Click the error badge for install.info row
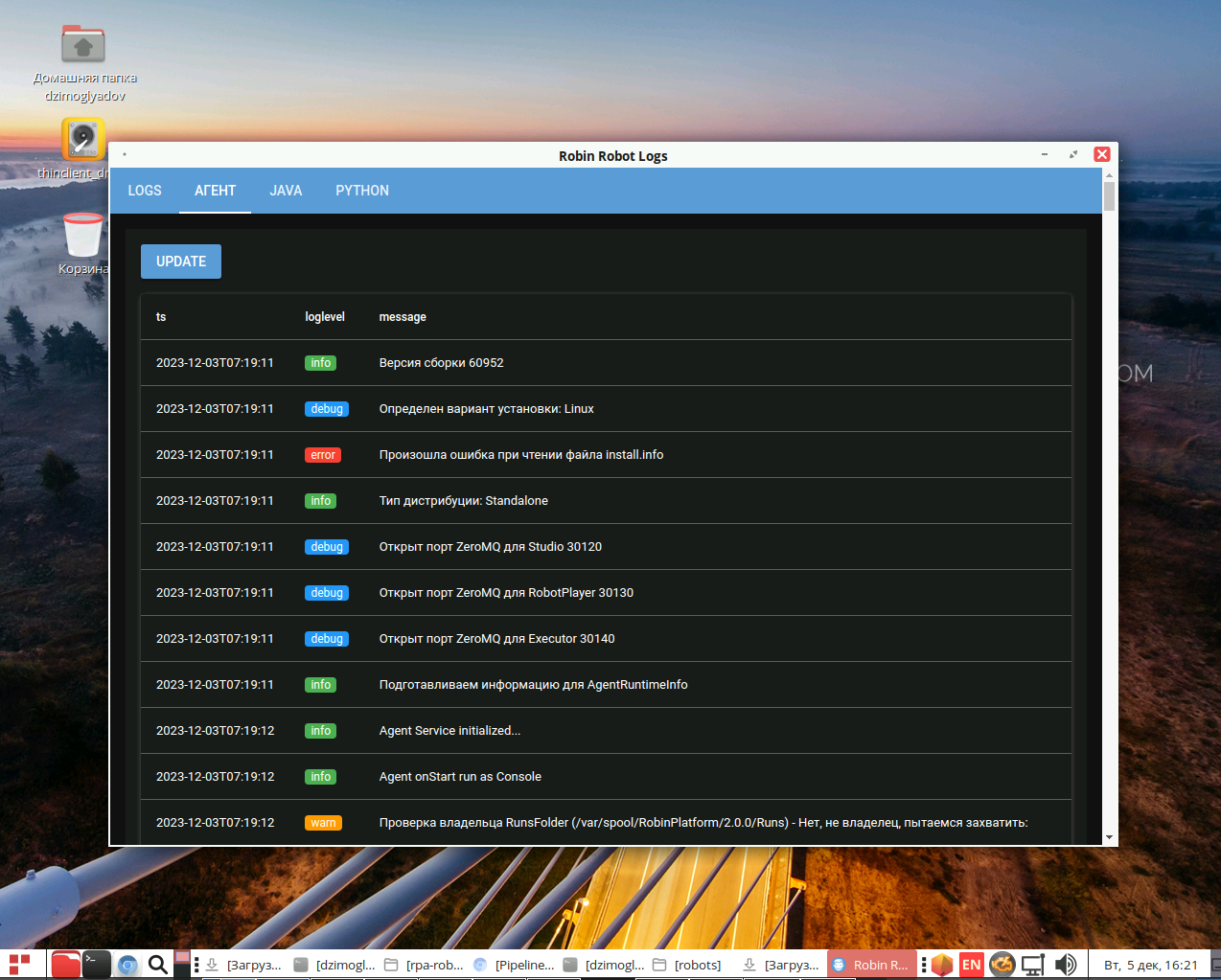Image resolution: width=1221 pixels, height=980 pixels. pos(323,455)
